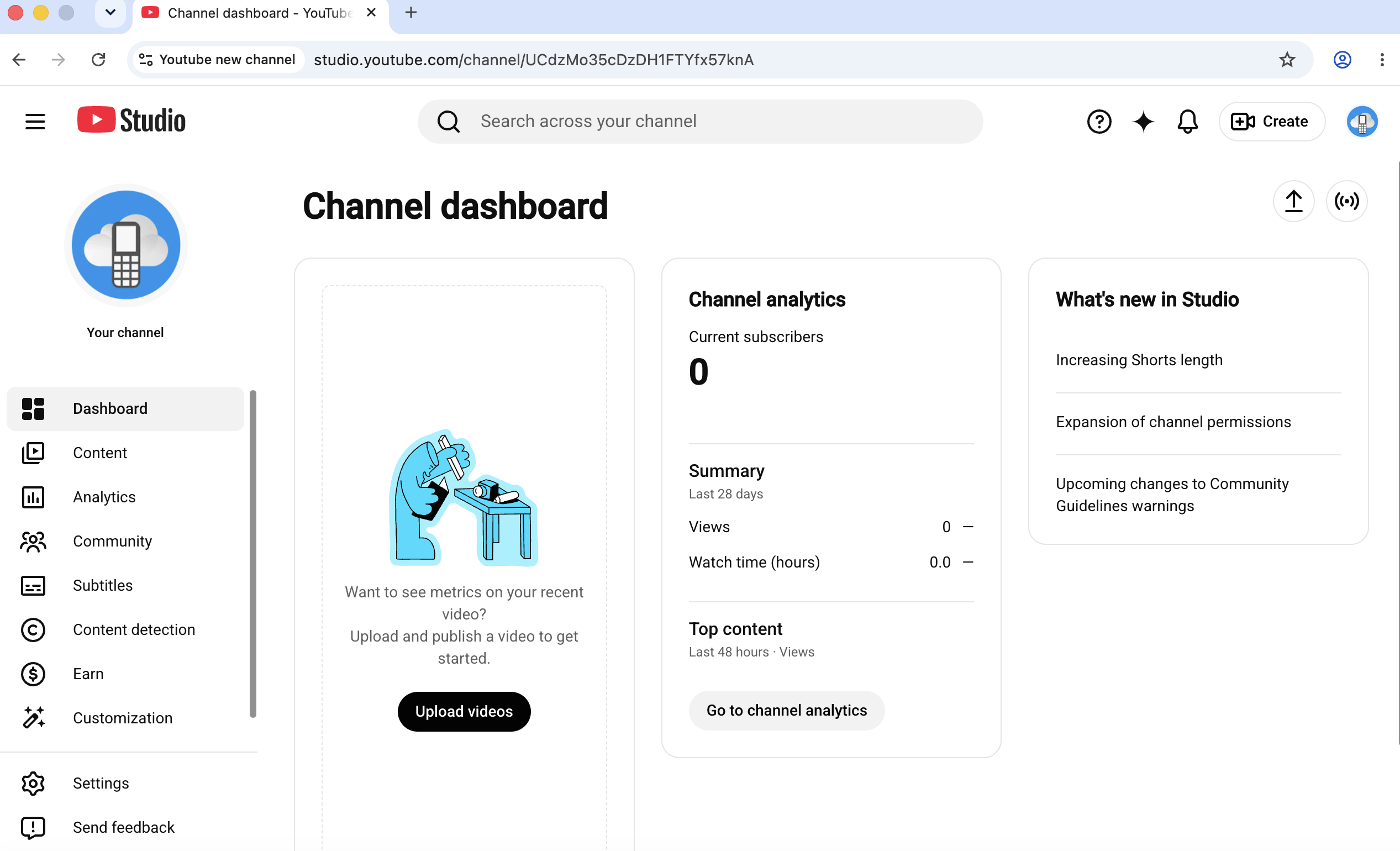The width and height of the screenshot is (1400, 851).
Task: Bookmark this page with the star icon
Action: (1287, 60)
